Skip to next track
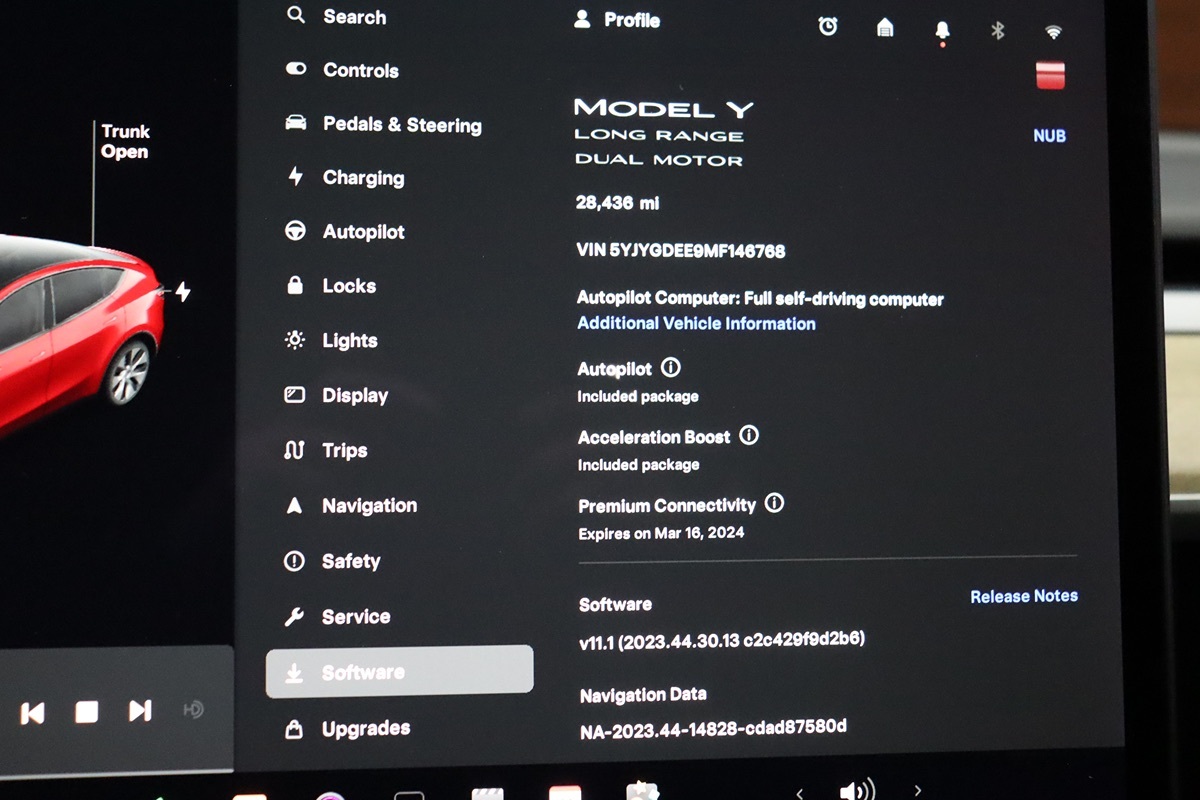1200x800 pixels. [x=140, y=711]
